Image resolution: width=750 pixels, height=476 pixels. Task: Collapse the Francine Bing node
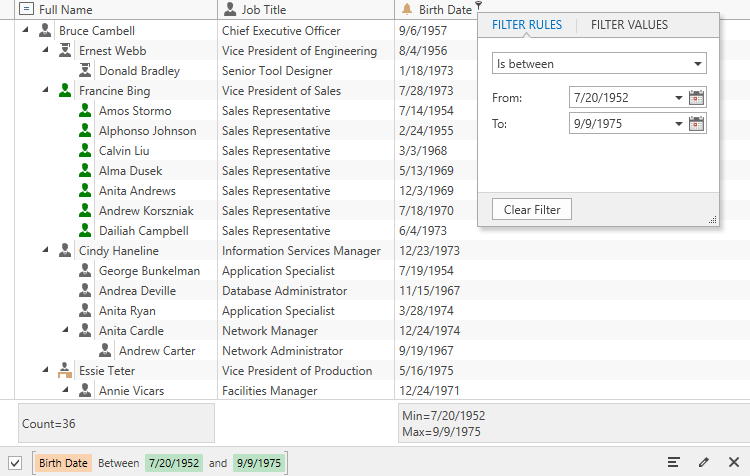click(46, 90)
